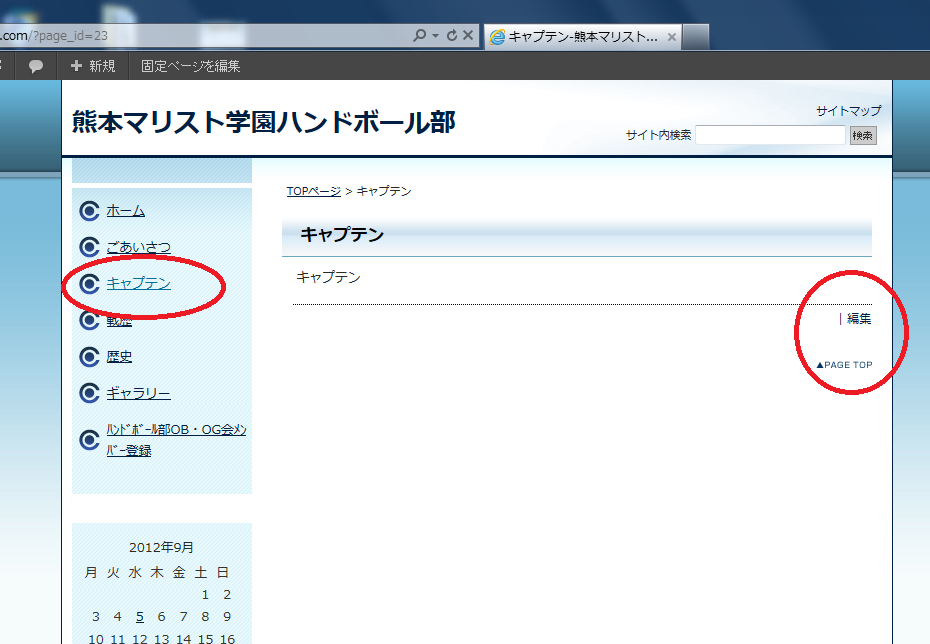The image size is (930, 644).
Task: Jump up via ▲PAGE TOP link
Action: pos(845,365)
